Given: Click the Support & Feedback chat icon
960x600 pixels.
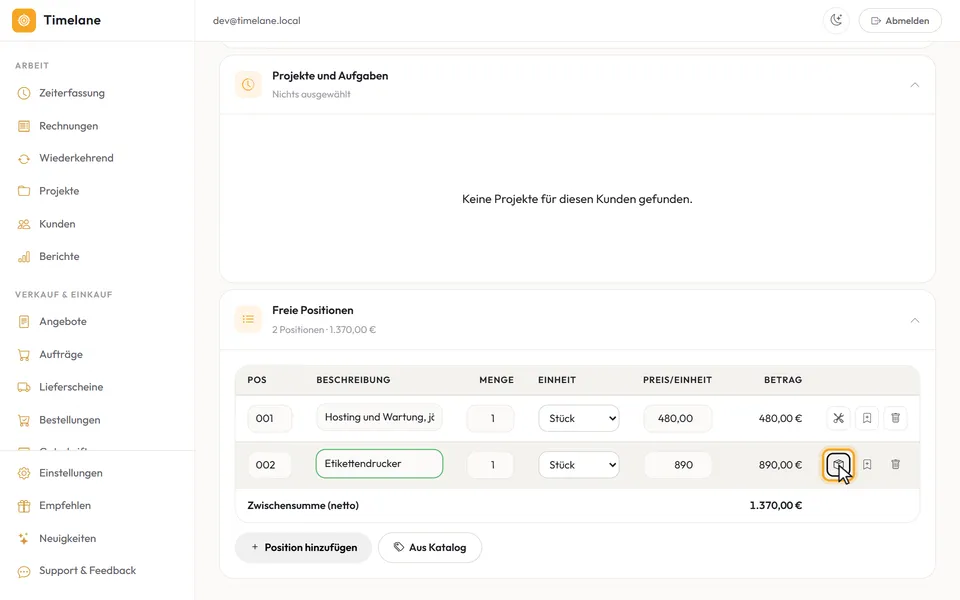Looking at the screenshot, I should (x=24, y=571).
